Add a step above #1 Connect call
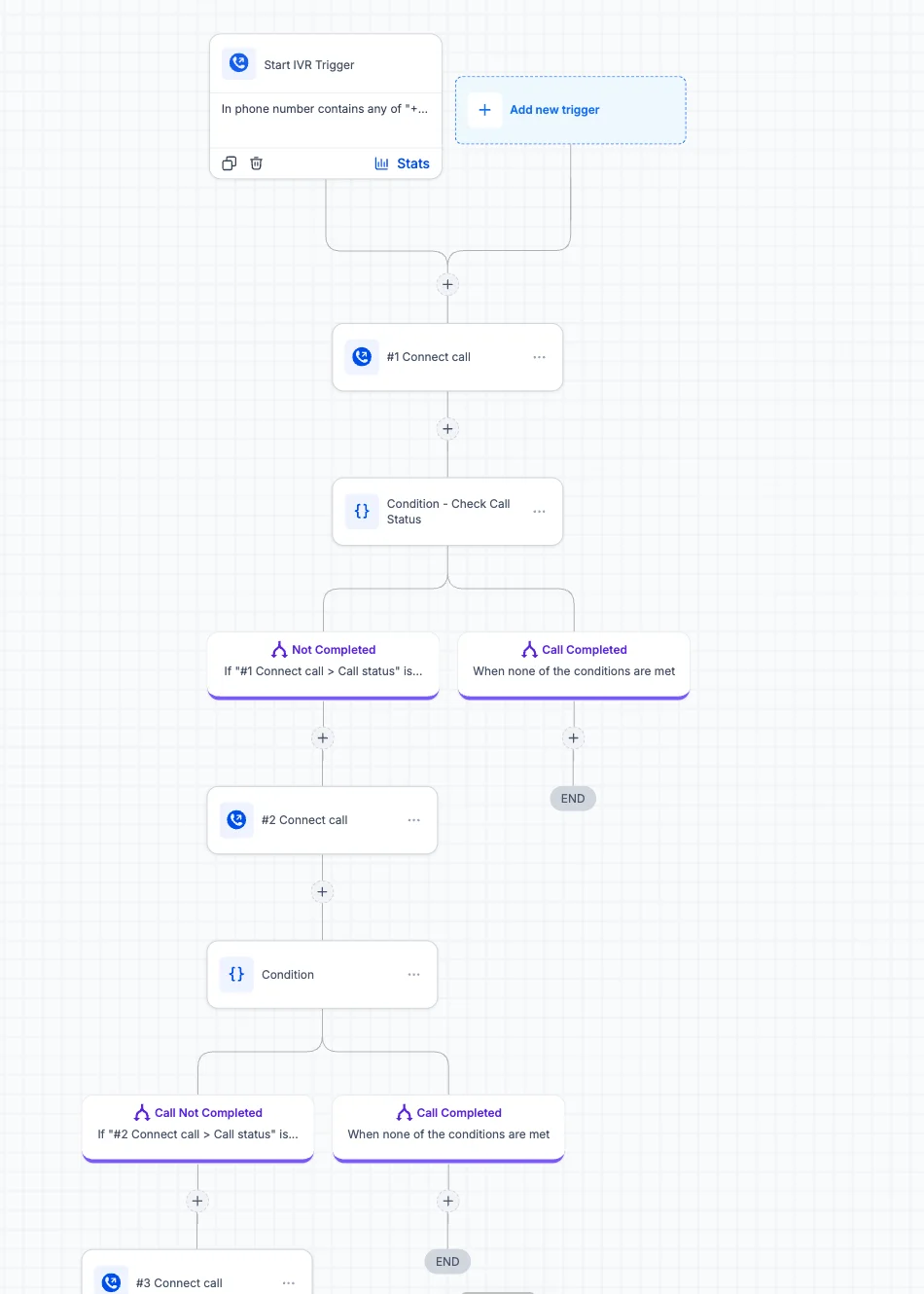Screen dimensions: 924x1294 click(447, 285)
